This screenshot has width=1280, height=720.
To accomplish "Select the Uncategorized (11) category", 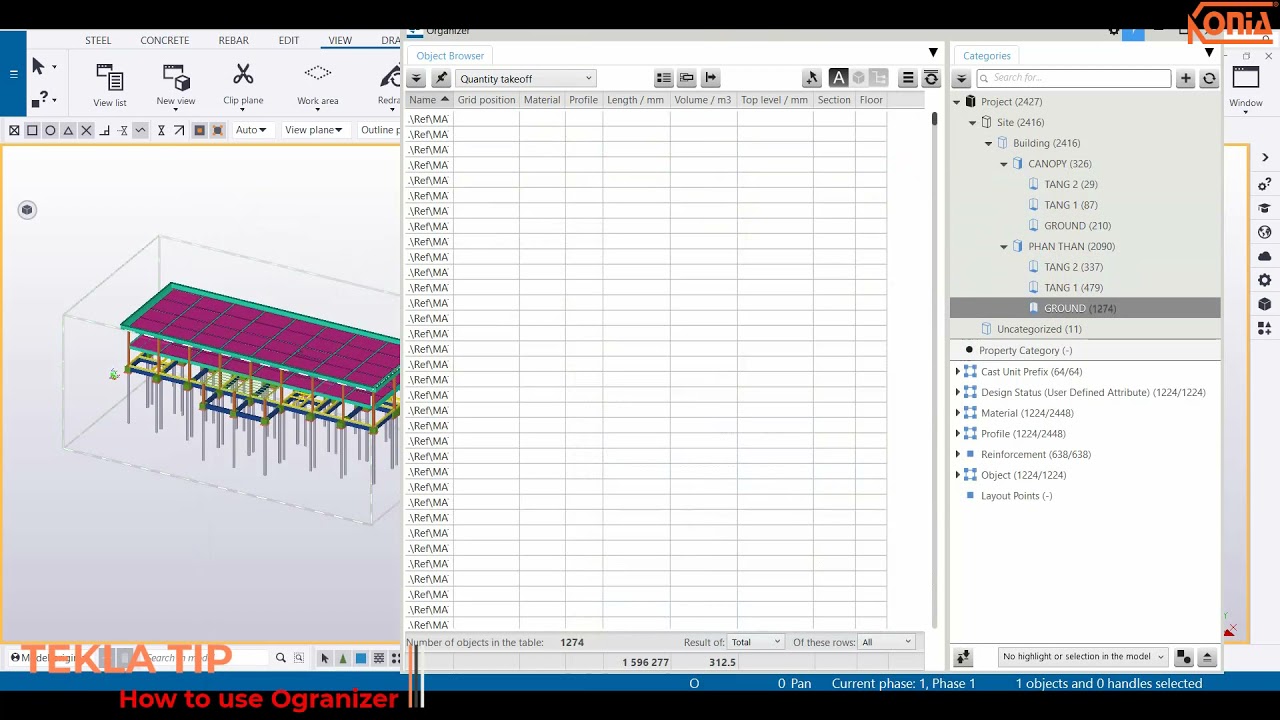I will tap(1039, 329).
